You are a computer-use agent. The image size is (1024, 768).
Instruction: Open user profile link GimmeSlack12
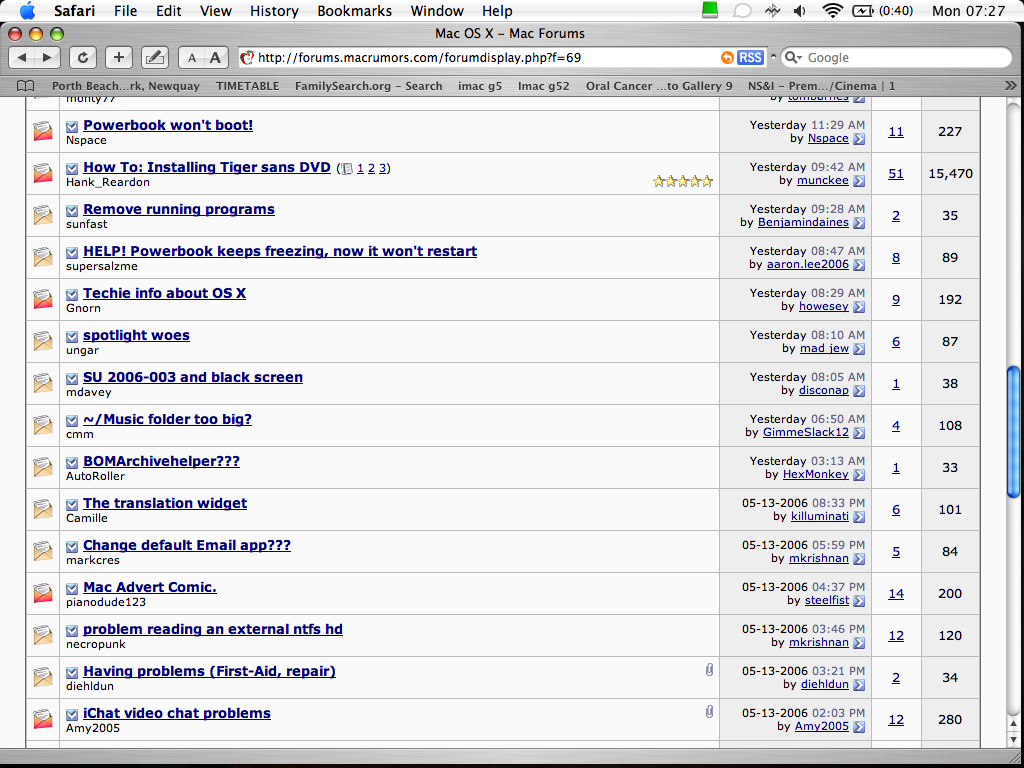(x=805, y=432)
